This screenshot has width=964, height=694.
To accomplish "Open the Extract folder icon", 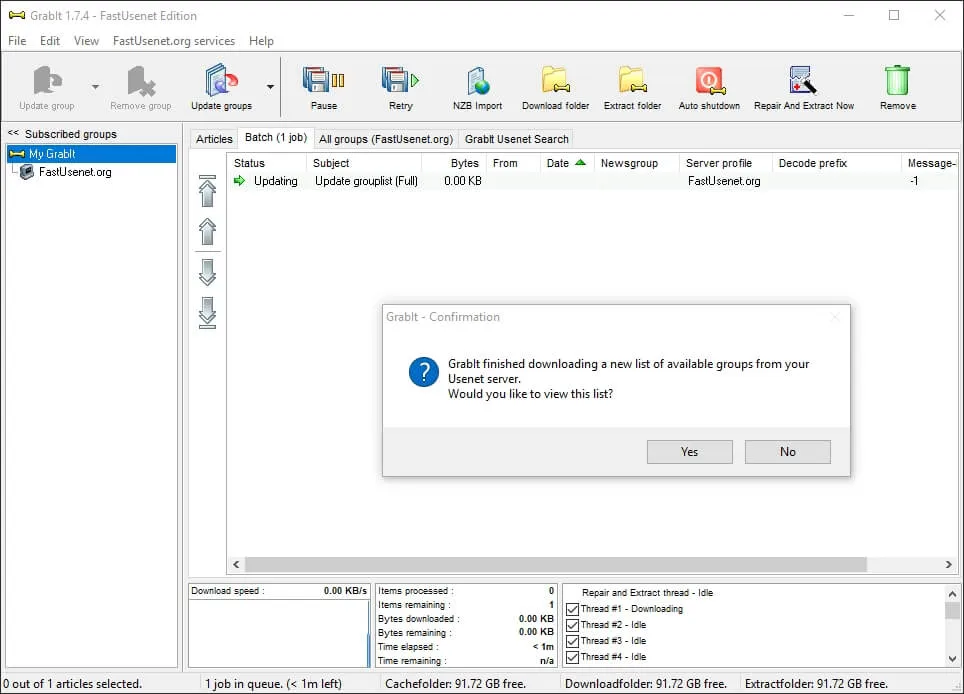I will click(633, 81).
